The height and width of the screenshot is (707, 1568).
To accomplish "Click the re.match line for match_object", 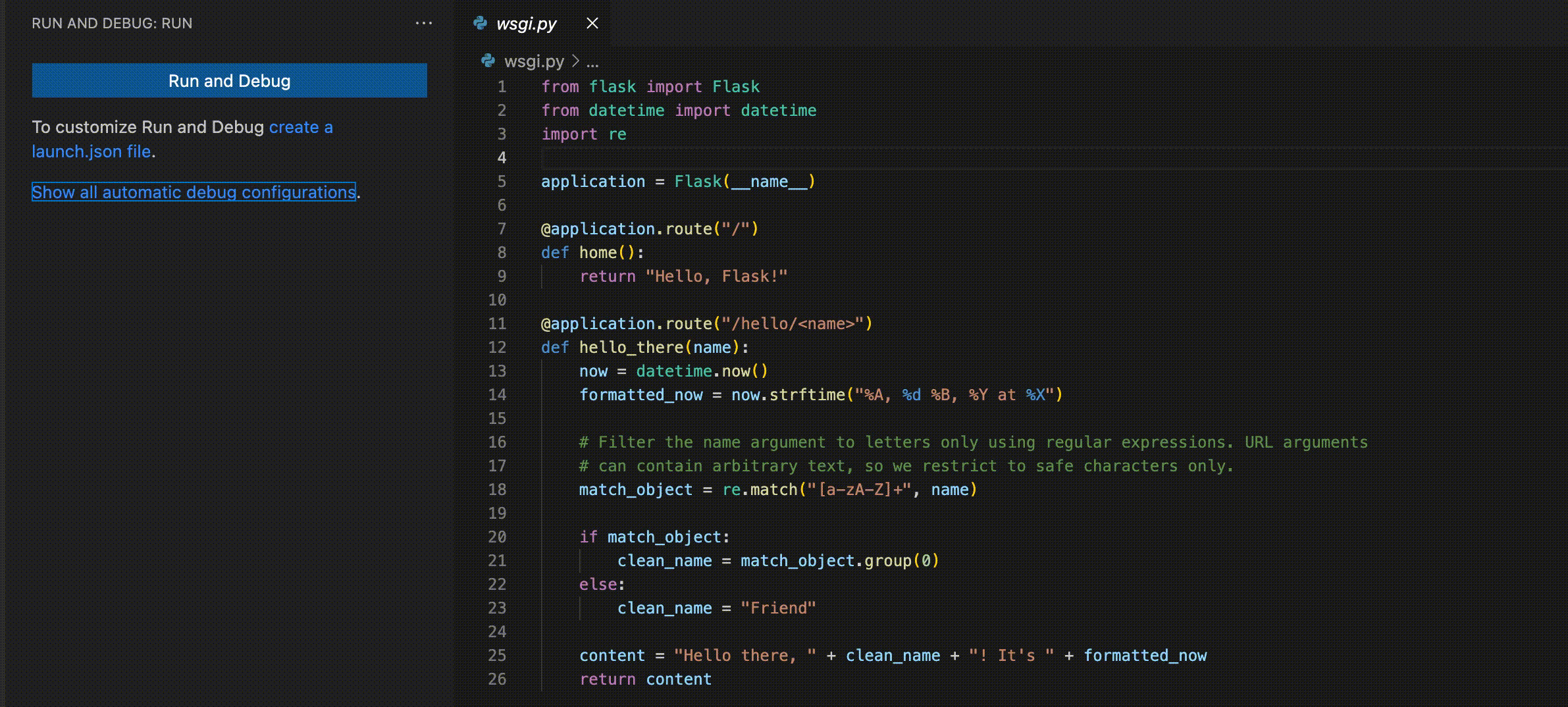I will point(778,489).
